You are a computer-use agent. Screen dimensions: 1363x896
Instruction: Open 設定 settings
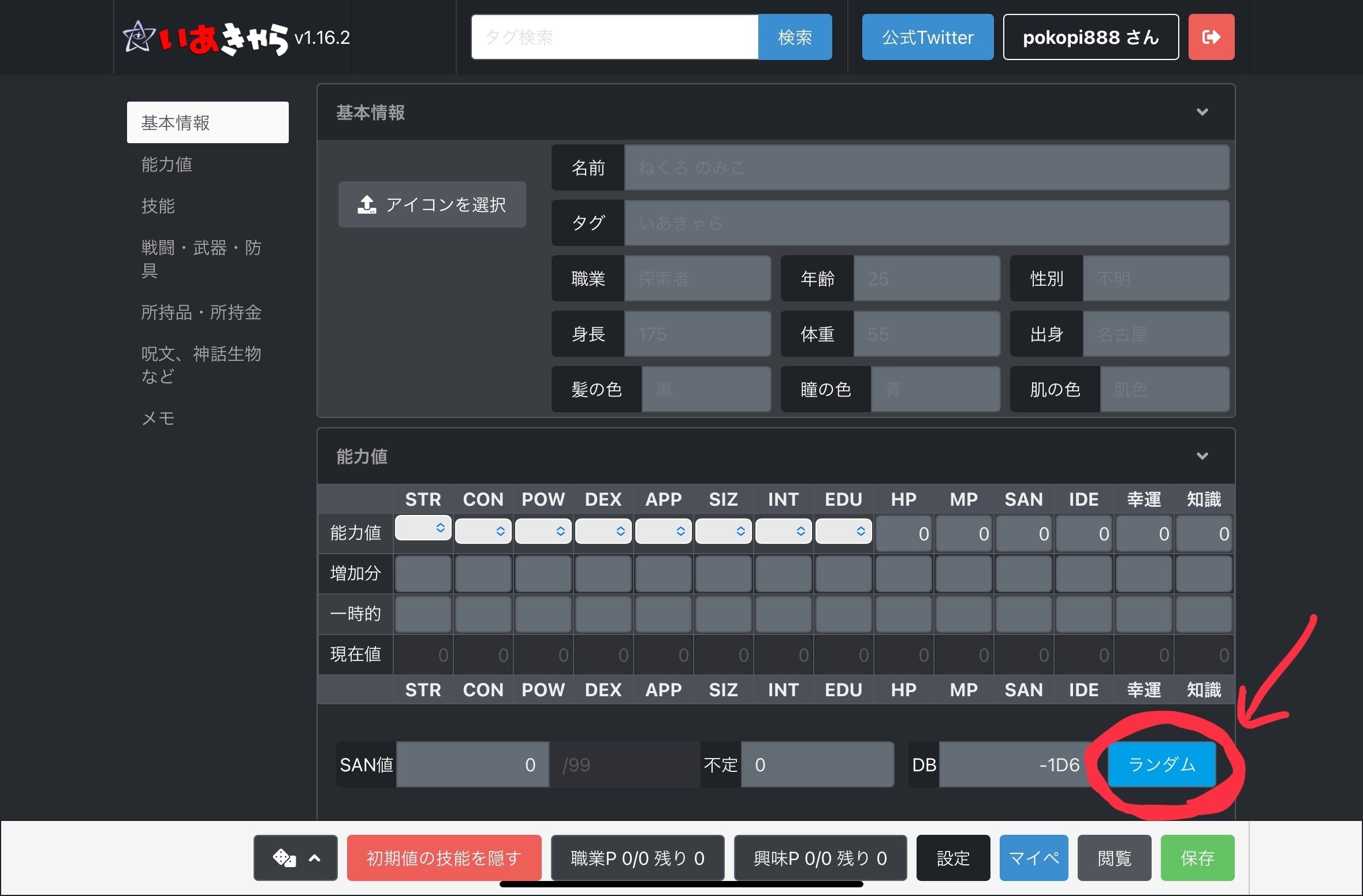pos(953,858)
